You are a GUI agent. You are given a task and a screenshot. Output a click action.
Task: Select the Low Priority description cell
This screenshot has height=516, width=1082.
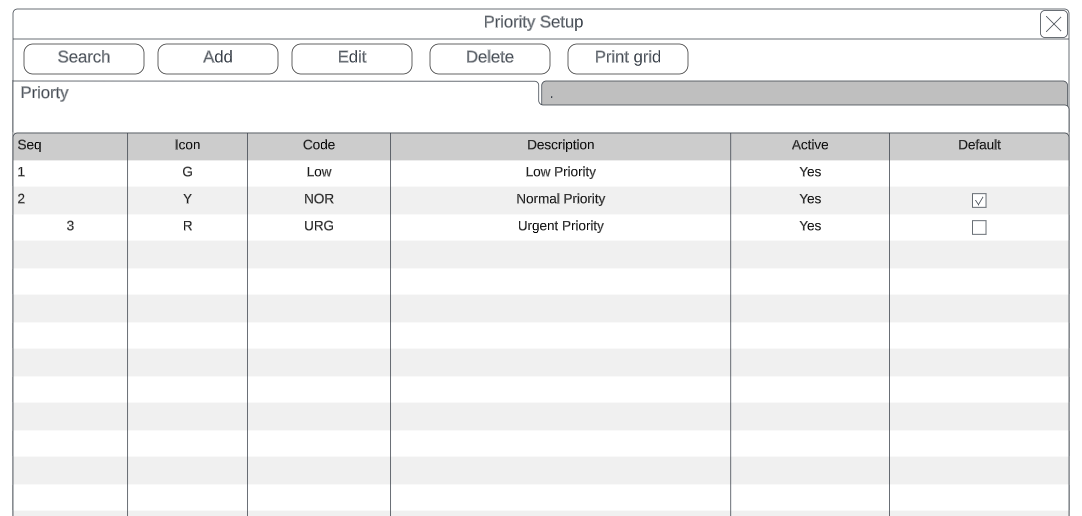560,172
